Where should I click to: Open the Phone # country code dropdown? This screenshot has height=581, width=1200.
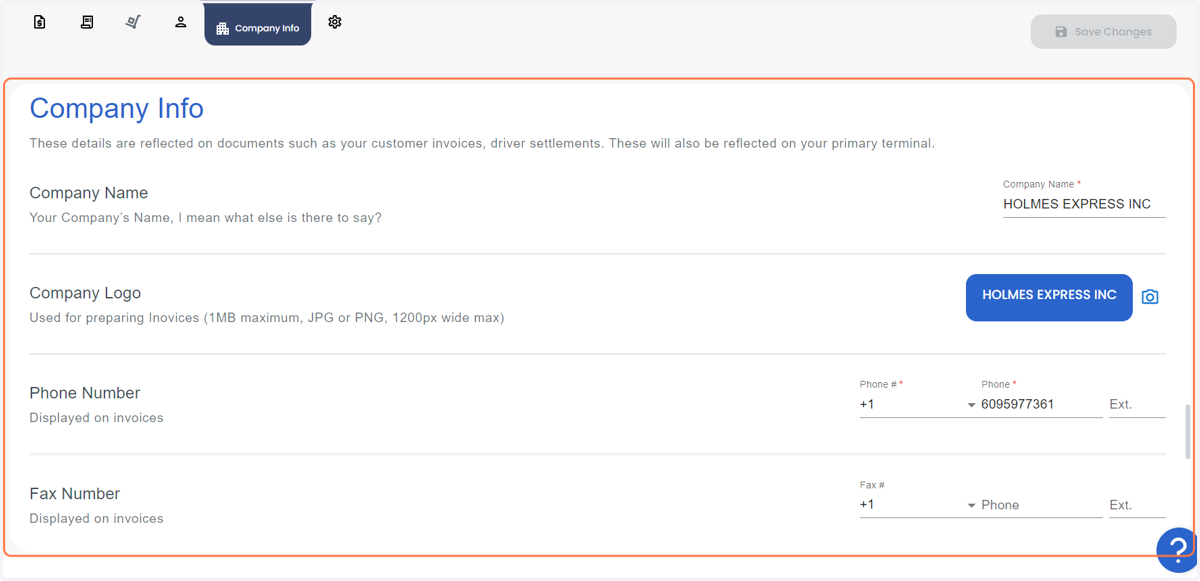[918, 405]
